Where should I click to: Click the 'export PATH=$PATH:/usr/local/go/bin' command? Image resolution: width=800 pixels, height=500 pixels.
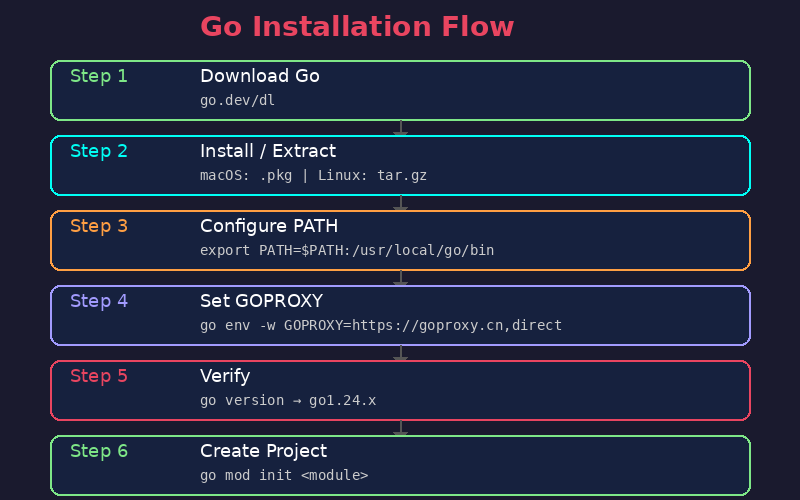click(x=347, y=251)
